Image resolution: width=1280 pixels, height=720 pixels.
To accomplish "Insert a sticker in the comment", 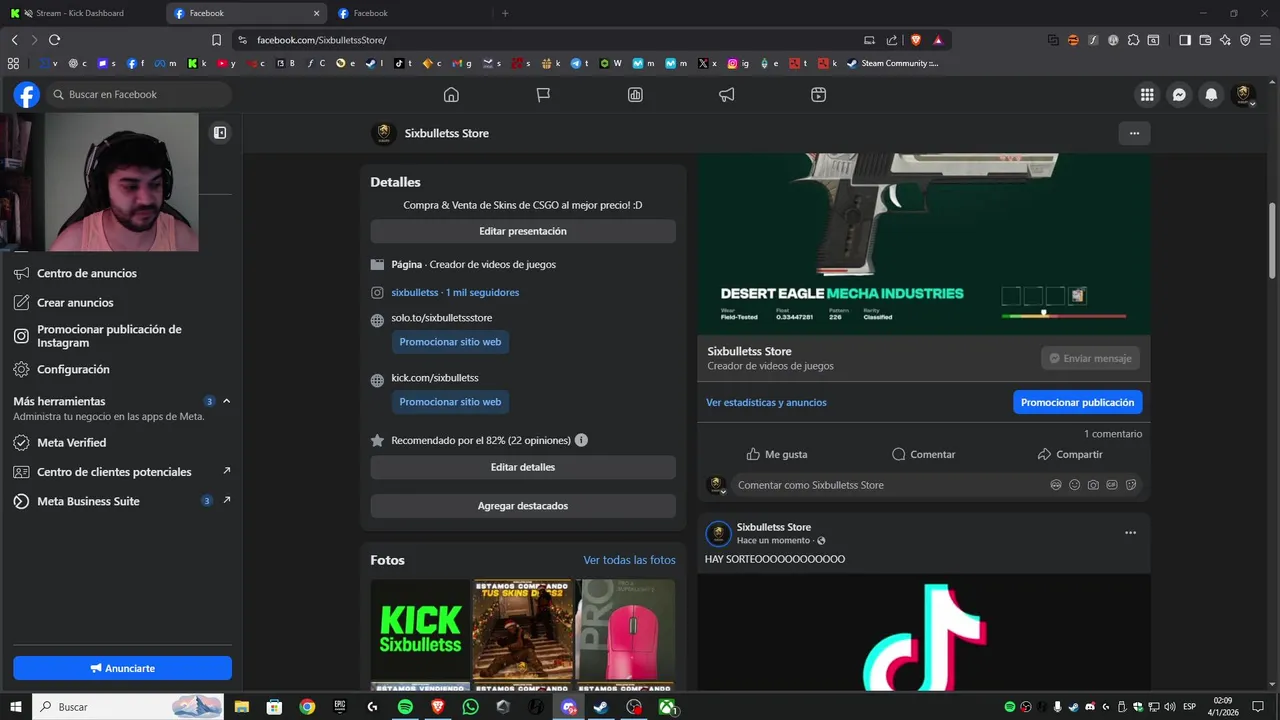I will point(1131,485).
